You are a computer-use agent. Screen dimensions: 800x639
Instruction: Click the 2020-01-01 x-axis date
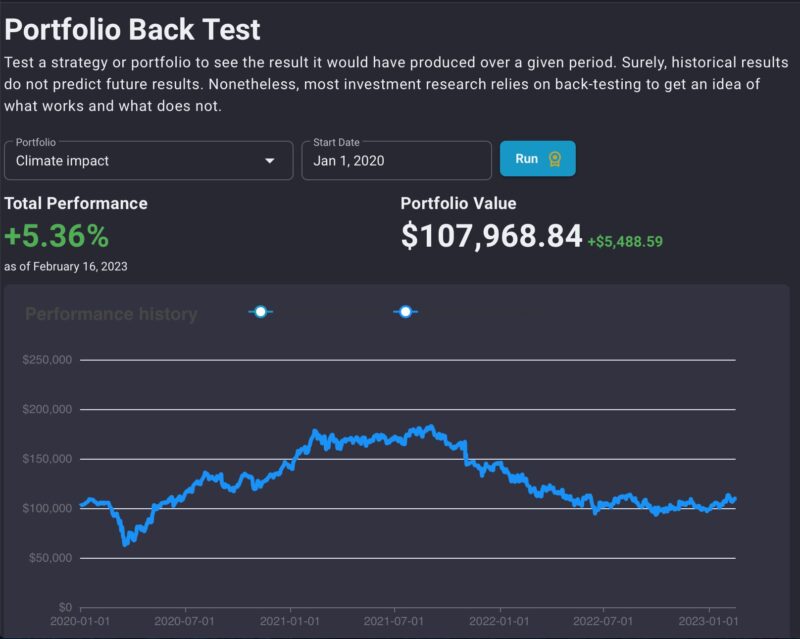[80, 621]
